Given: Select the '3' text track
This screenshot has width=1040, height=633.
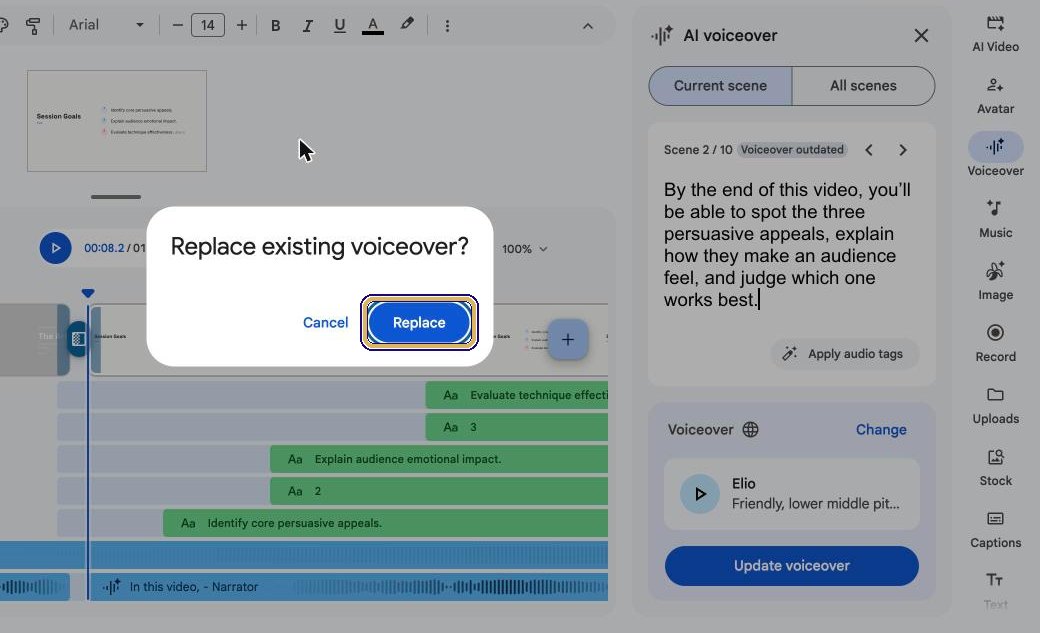Looking at the screenshot, I should point(517,427).
